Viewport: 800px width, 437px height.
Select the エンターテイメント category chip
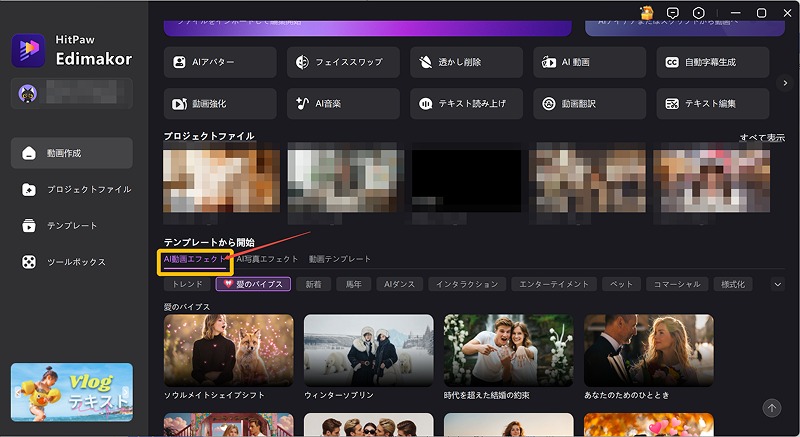554,284
